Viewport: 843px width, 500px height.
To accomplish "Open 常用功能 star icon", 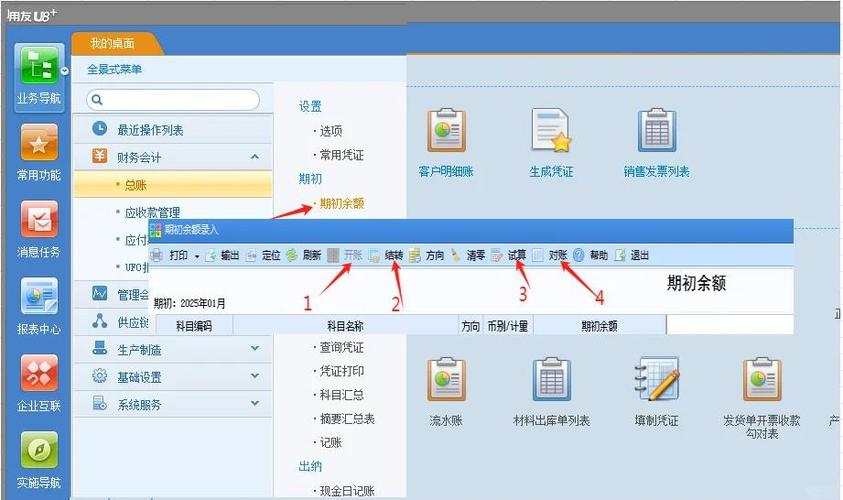I will [39, 143].
